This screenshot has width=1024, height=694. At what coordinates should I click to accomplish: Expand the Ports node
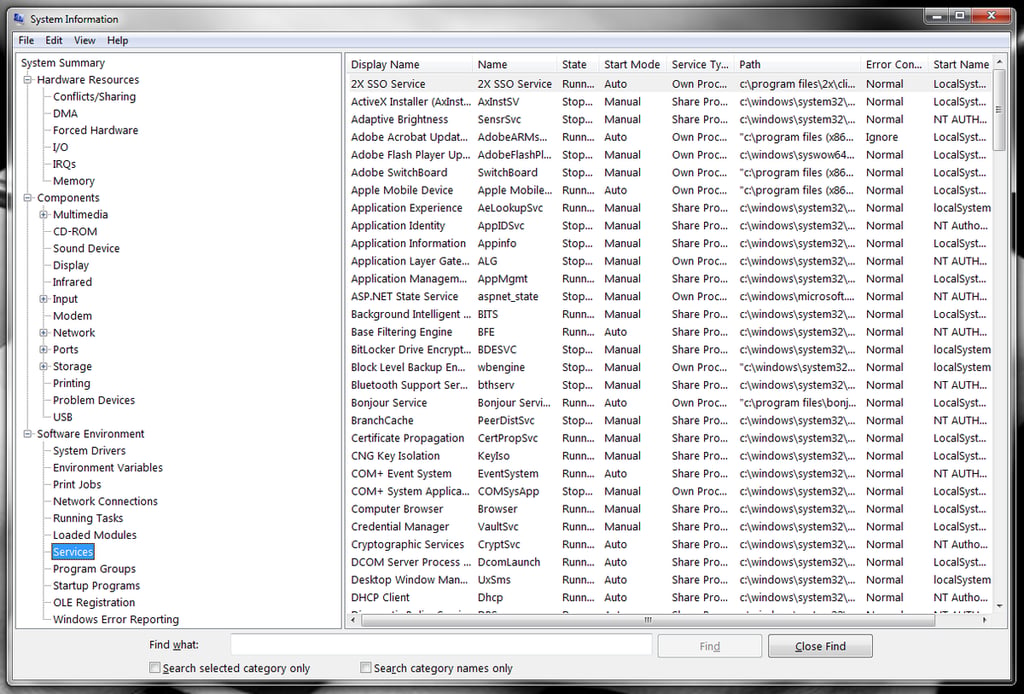44,349
